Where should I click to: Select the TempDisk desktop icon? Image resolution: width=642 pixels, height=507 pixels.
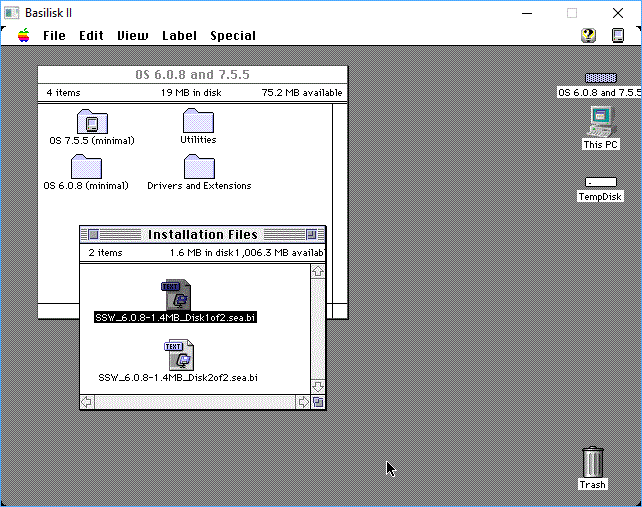click(x=601, y=182)
